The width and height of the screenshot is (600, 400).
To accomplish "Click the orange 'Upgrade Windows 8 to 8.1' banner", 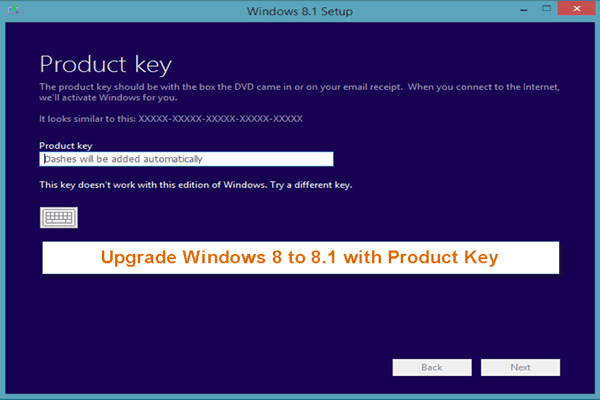I will (x=300, y=257).
